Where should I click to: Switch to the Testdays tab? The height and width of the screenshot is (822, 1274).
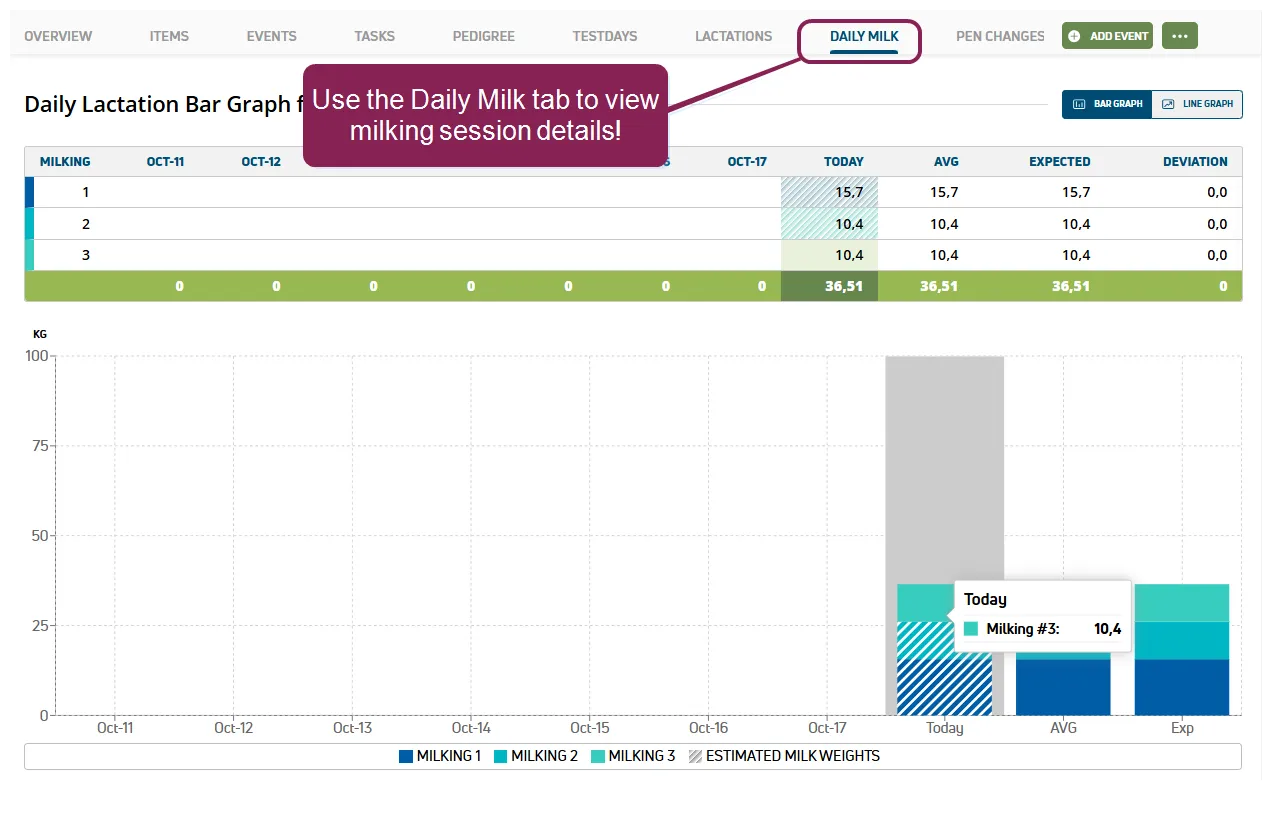pos(605,36)
